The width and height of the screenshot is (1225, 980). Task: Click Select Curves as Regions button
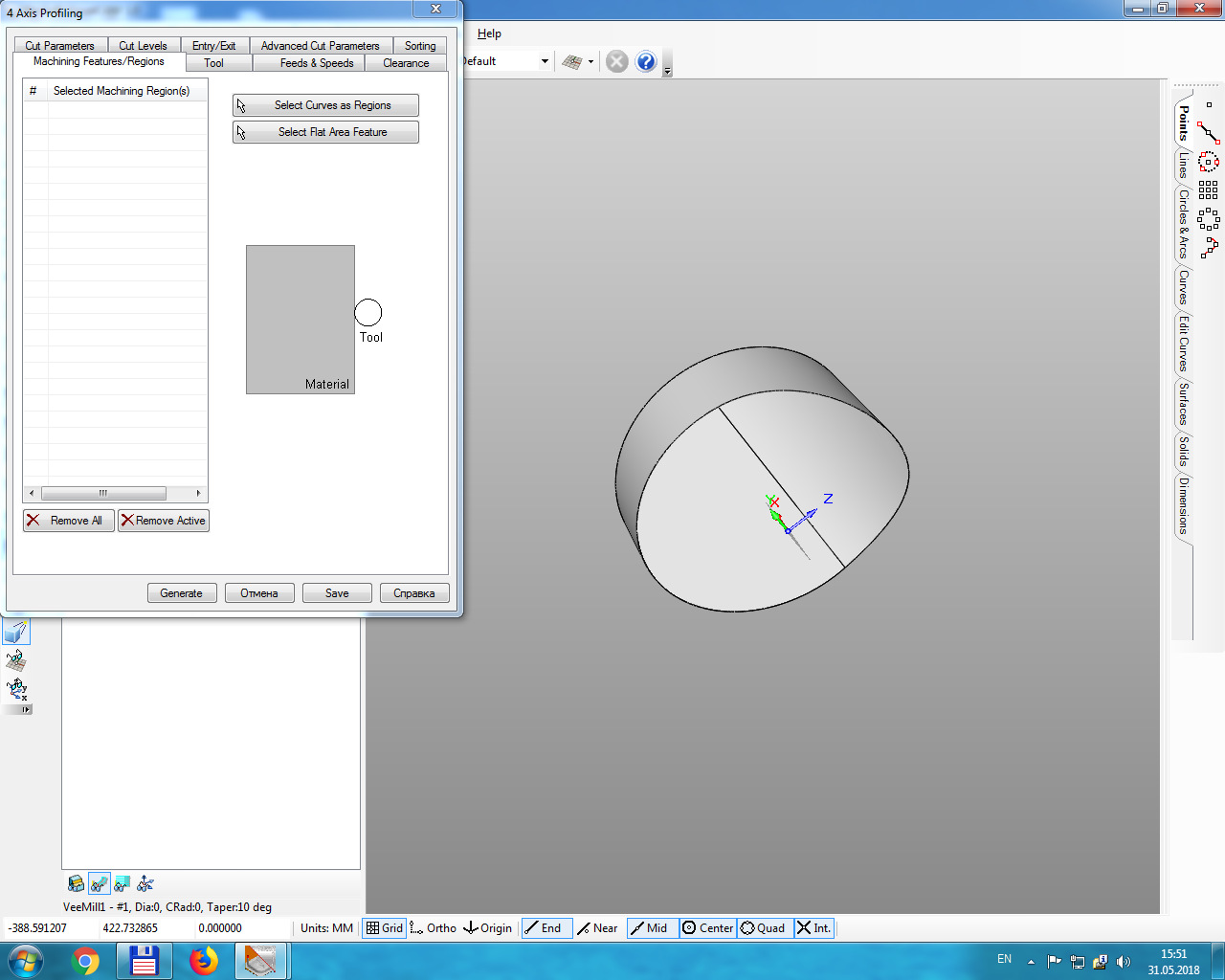[x=325, y=105]
